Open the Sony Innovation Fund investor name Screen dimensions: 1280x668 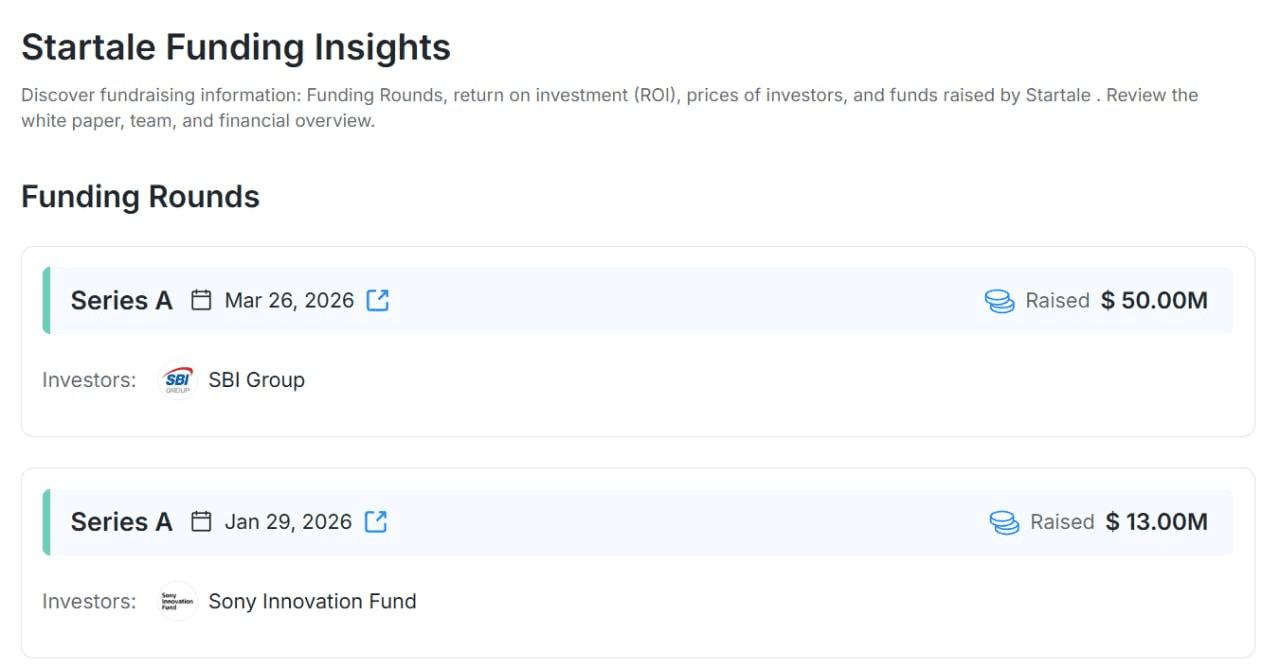312,602
